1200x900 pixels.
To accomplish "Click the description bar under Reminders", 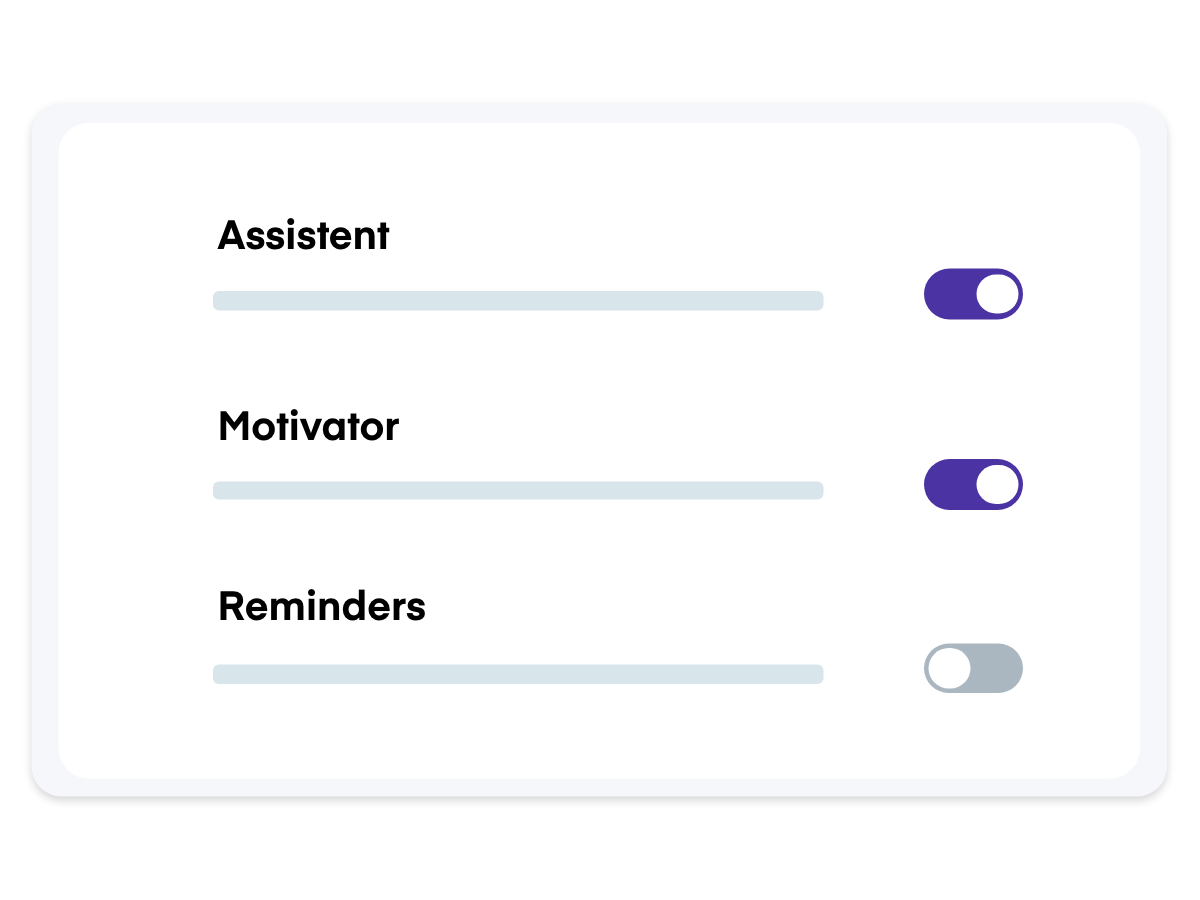I will point(518,674).
